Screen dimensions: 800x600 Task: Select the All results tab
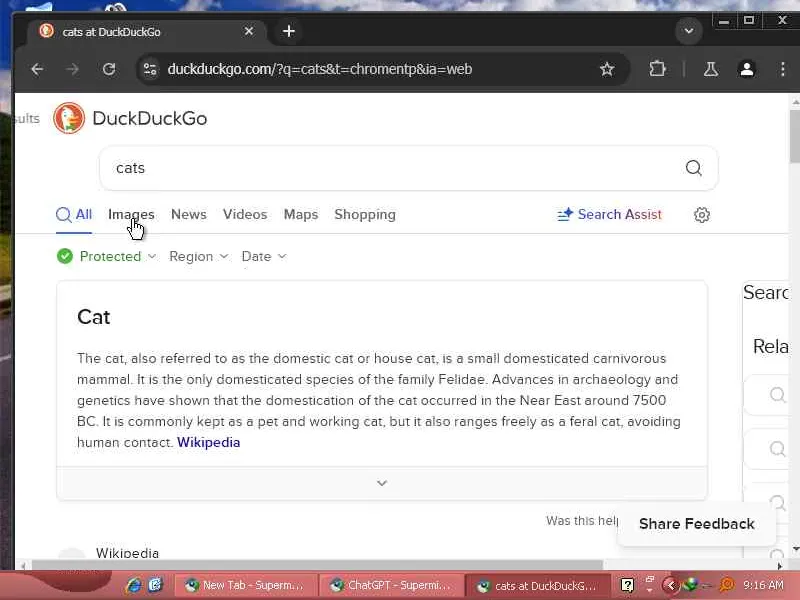click(x=74, y=215)
